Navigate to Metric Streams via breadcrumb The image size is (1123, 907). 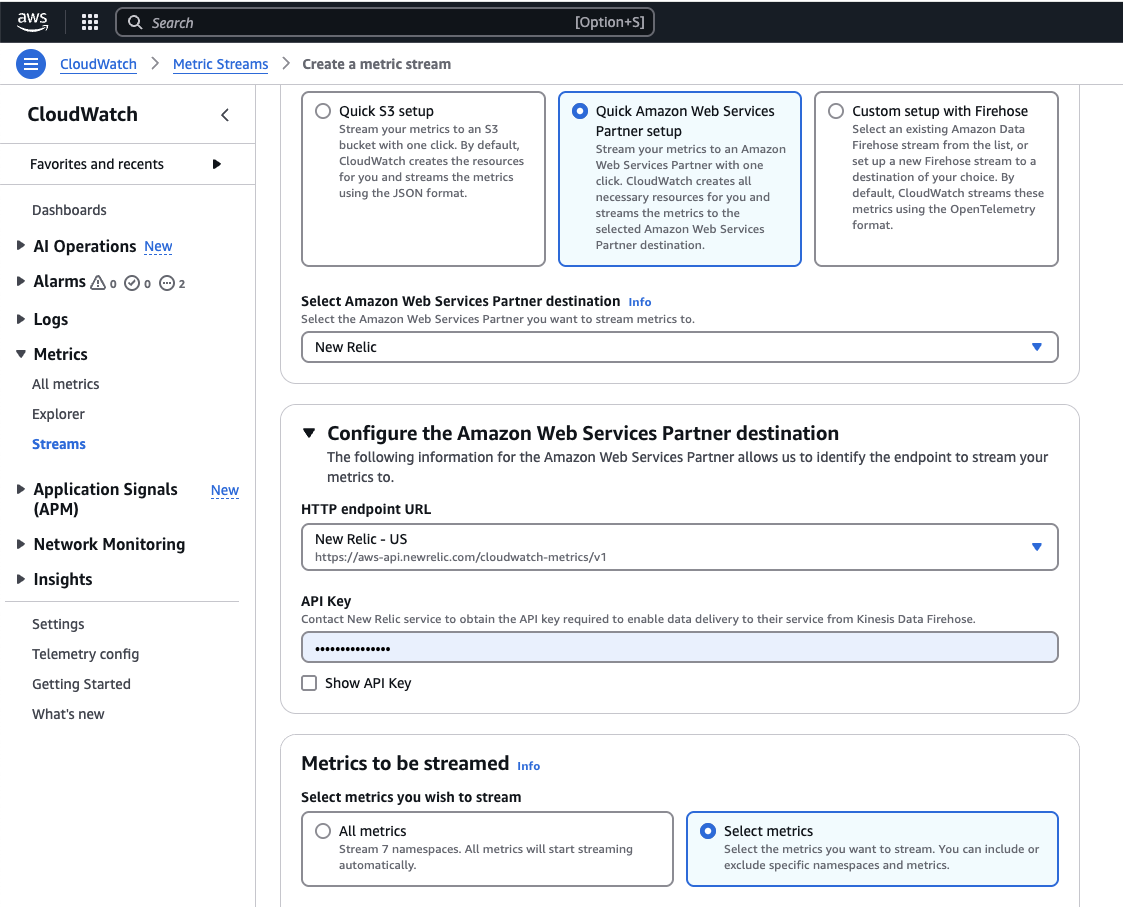click(220, 63)
